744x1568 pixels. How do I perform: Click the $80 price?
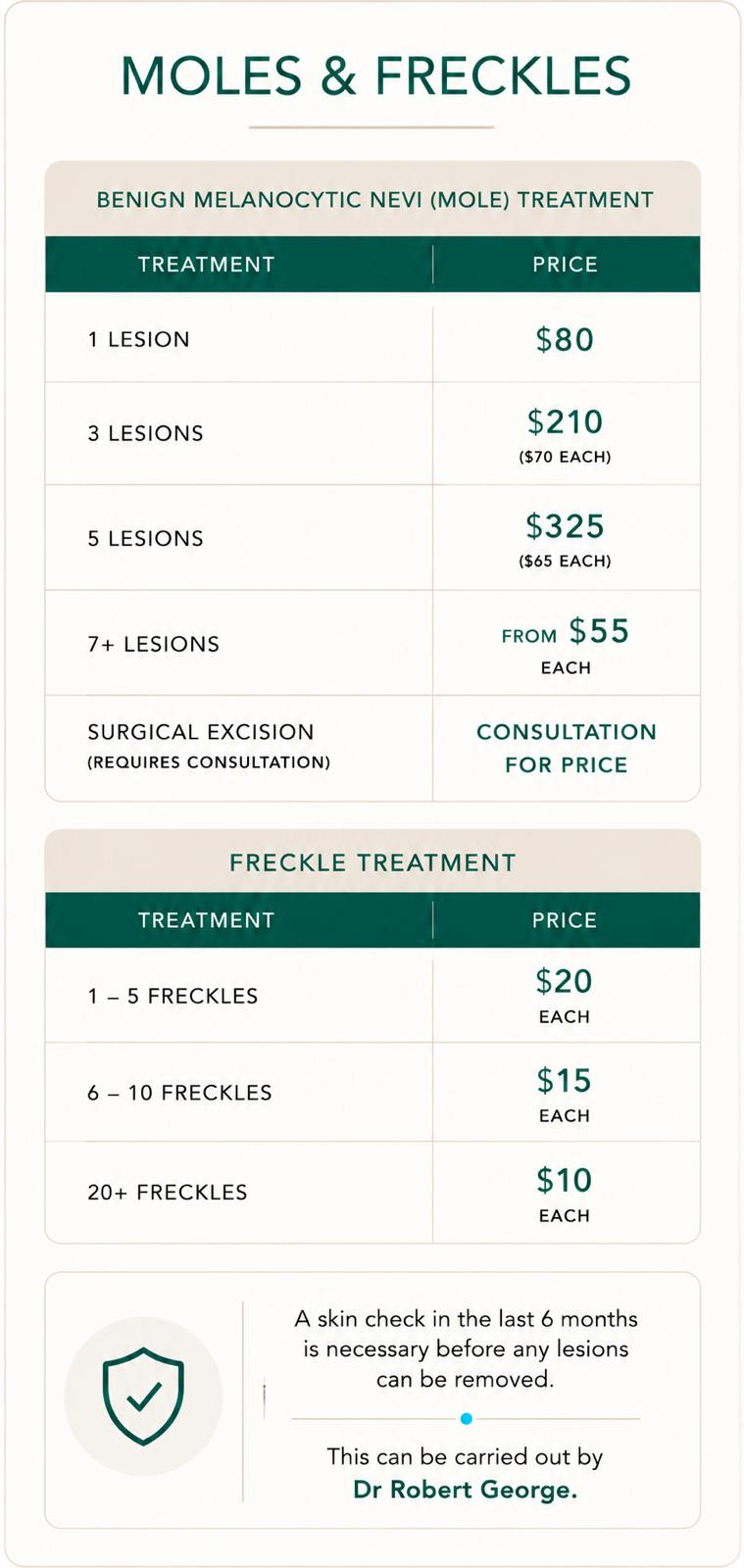[x=565, y=340]
